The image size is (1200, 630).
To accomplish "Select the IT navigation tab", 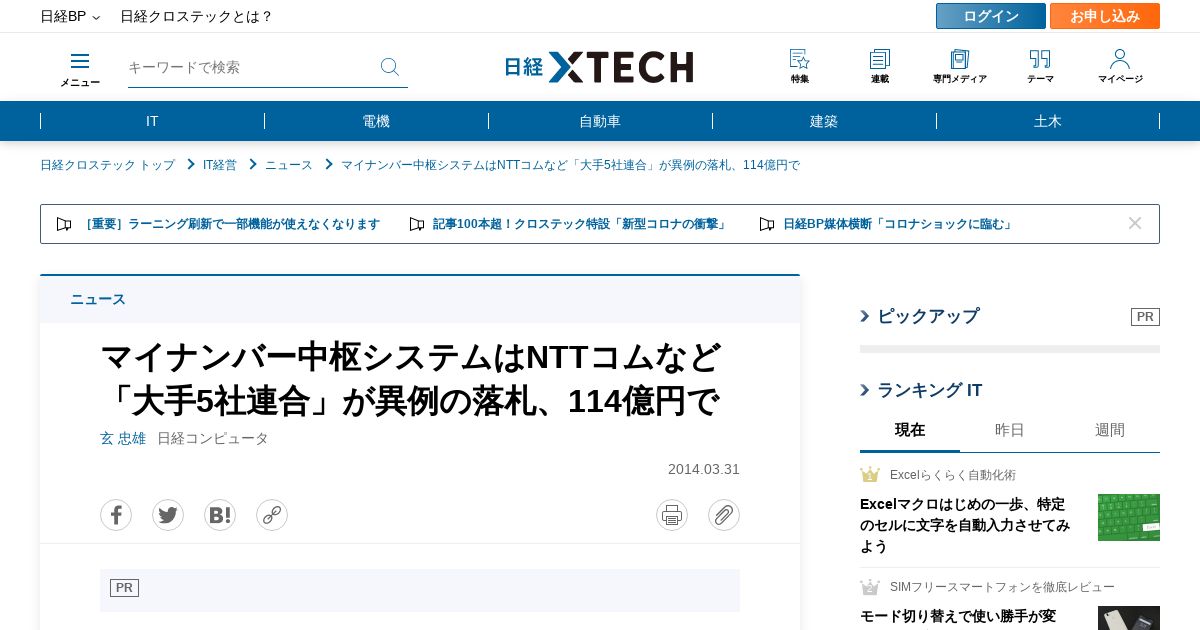I will click(152, 121).
